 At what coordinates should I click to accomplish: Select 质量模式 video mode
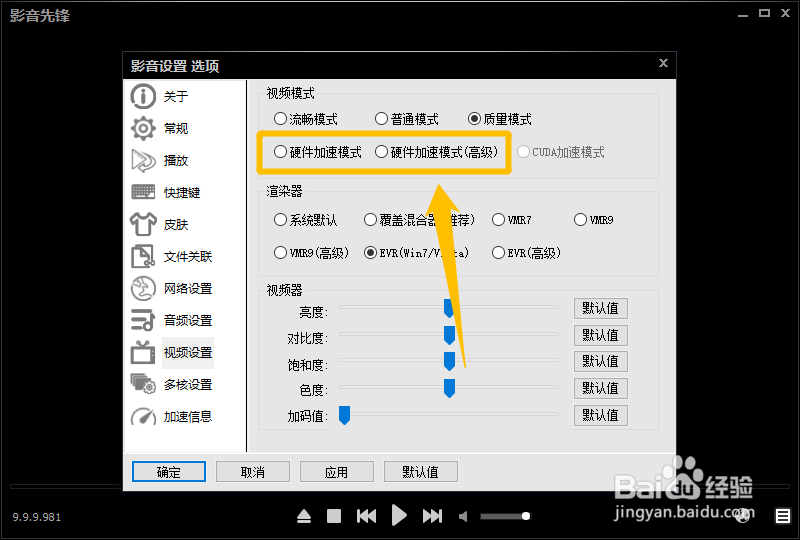499,119
